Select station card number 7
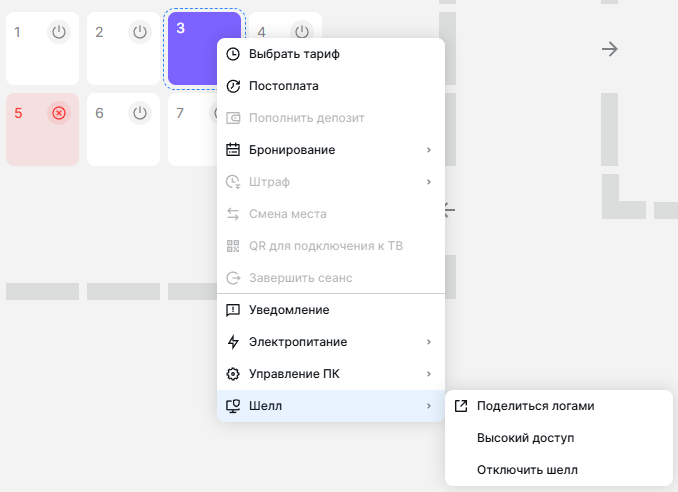The image size is (678, 492). 192,130
